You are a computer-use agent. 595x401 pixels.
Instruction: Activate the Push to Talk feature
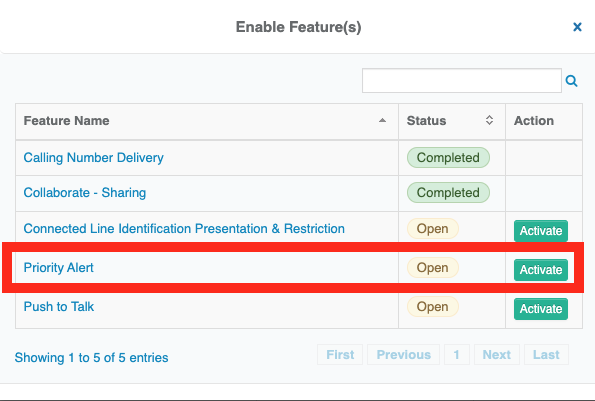(541, 309)
